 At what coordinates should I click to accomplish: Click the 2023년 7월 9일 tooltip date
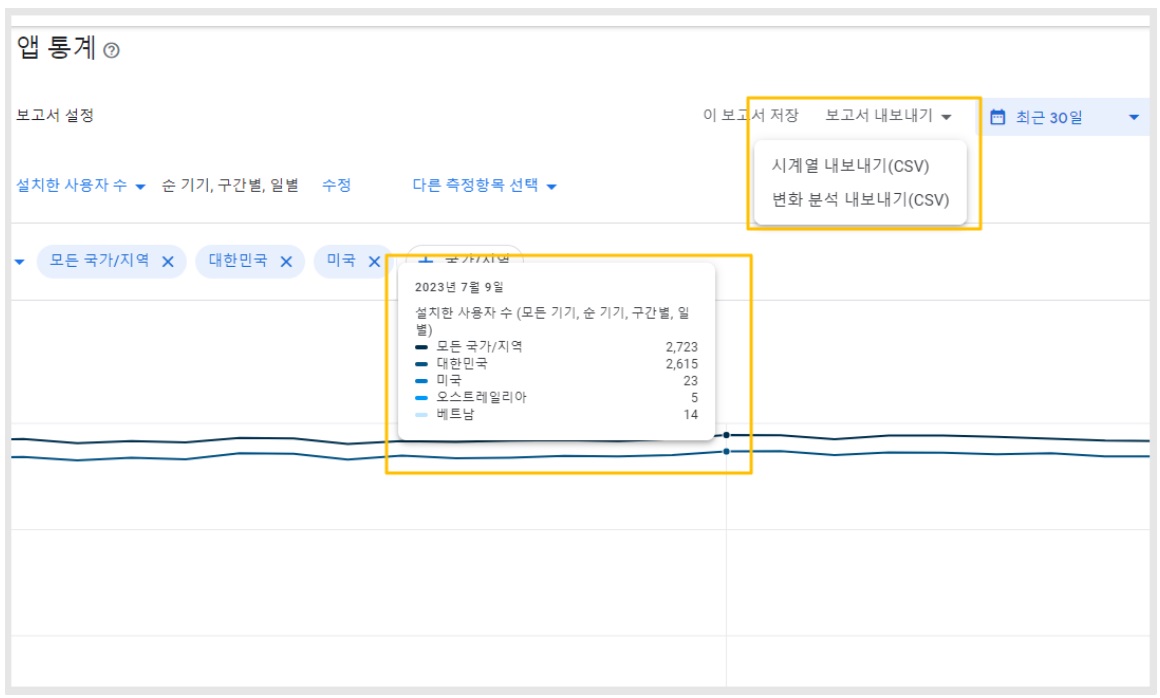point(459,287)
